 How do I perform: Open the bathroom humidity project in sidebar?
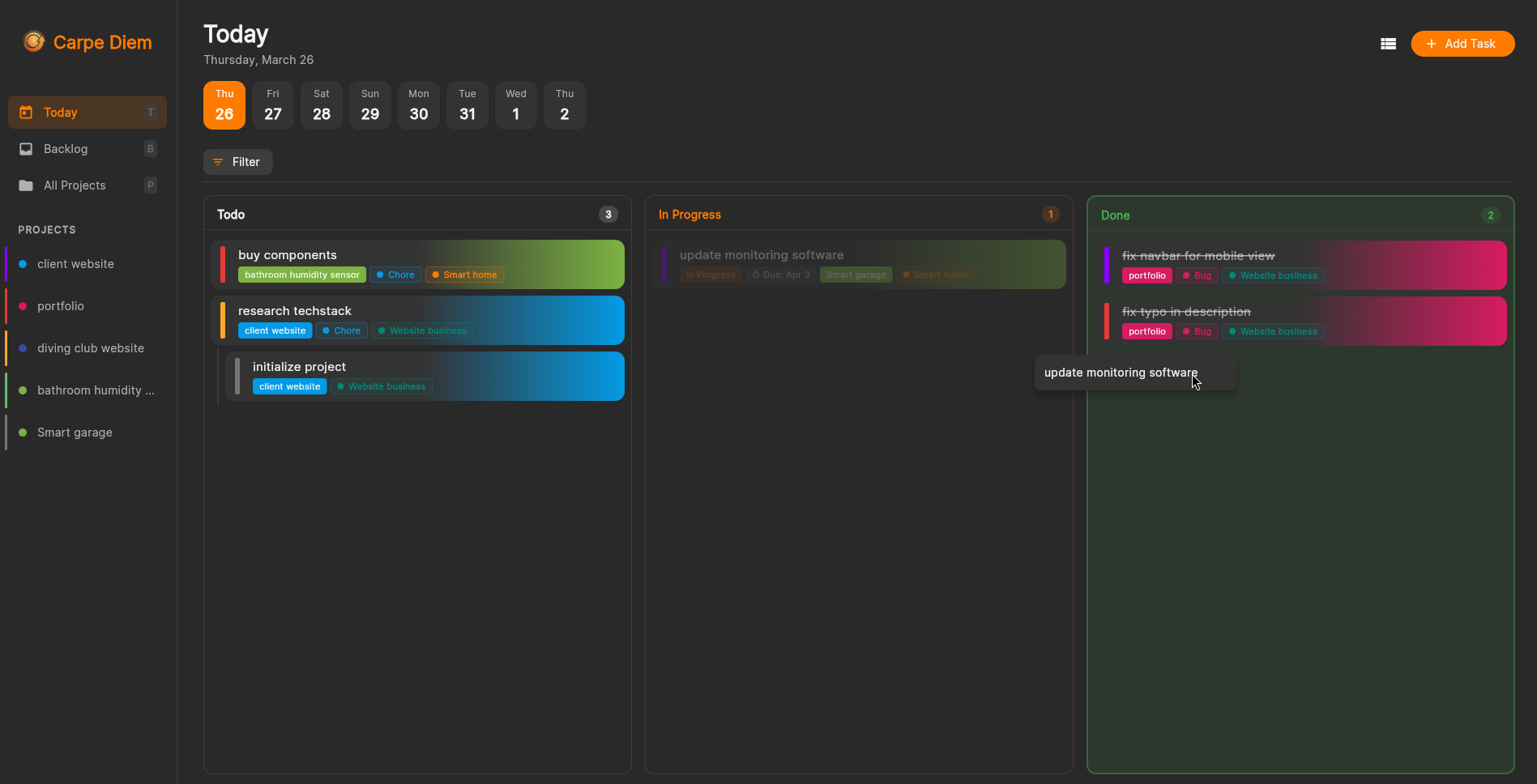[95, 390]
